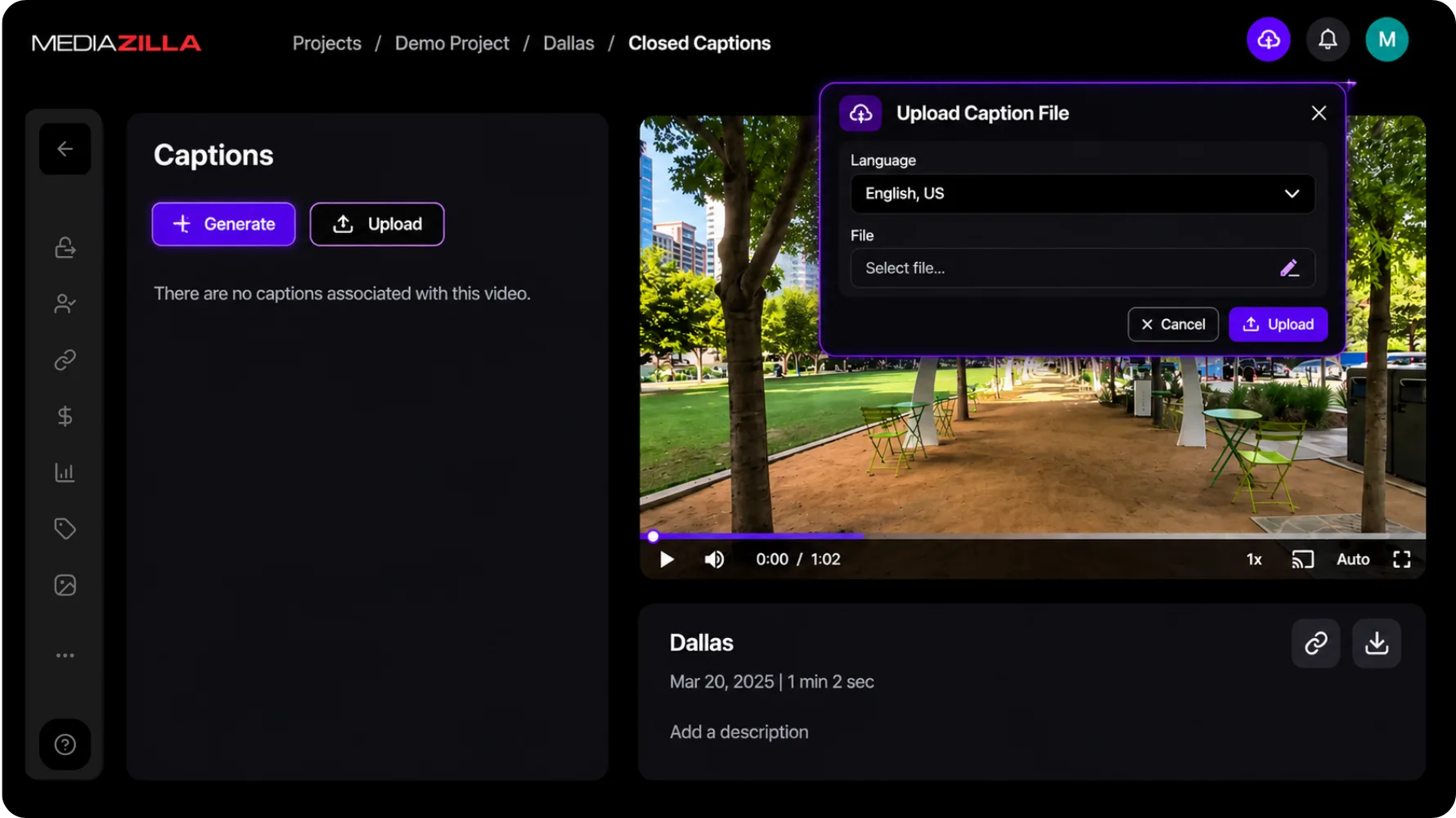1456x818 pixels.
Task: Go to Projects breadcrumb
Action: (x=326, y=43)
